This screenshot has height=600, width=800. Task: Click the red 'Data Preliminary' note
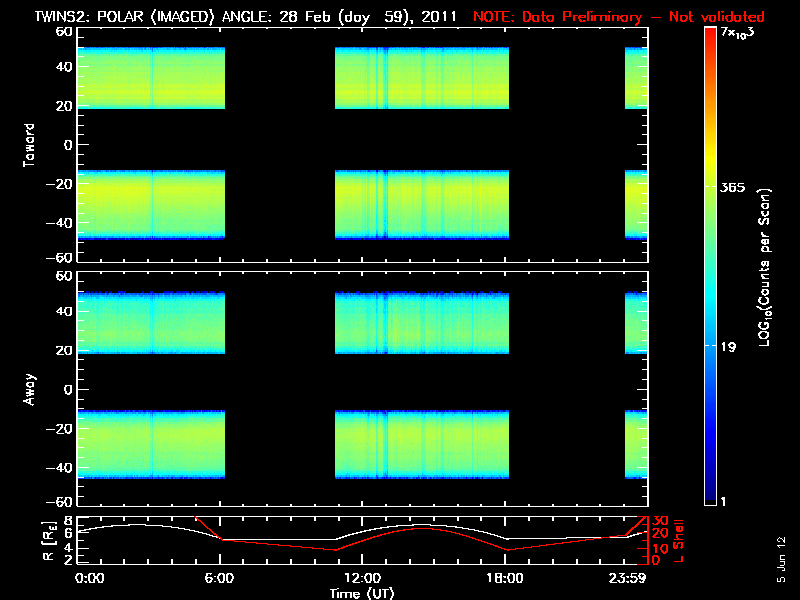pos(618,16)
